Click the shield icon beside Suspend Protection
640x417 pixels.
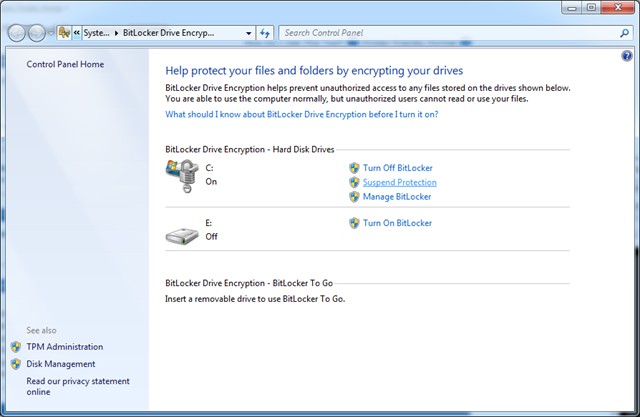[354, 182]
